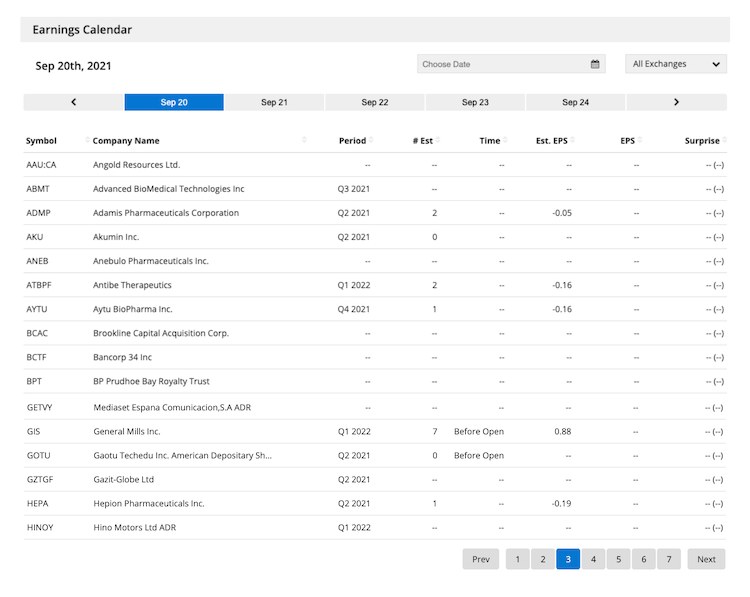The height and width of the screenshot is (597, 750).
Task: Sort by Est. EPS column header
Action: pyautogui.click(x=550, y=141)
